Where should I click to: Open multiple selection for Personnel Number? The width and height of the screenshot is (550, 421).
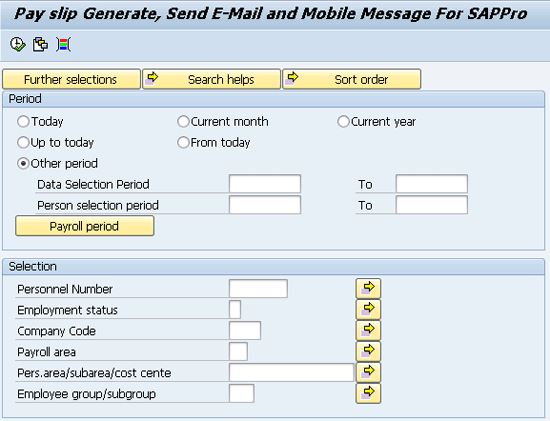[x=368, y=288]
